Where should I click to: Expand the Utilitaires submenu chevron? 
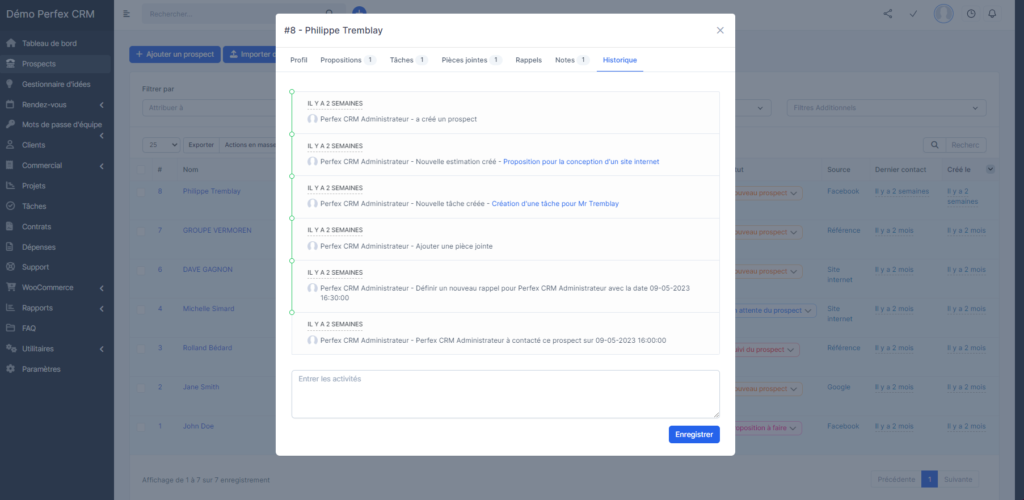click(102, 349)
